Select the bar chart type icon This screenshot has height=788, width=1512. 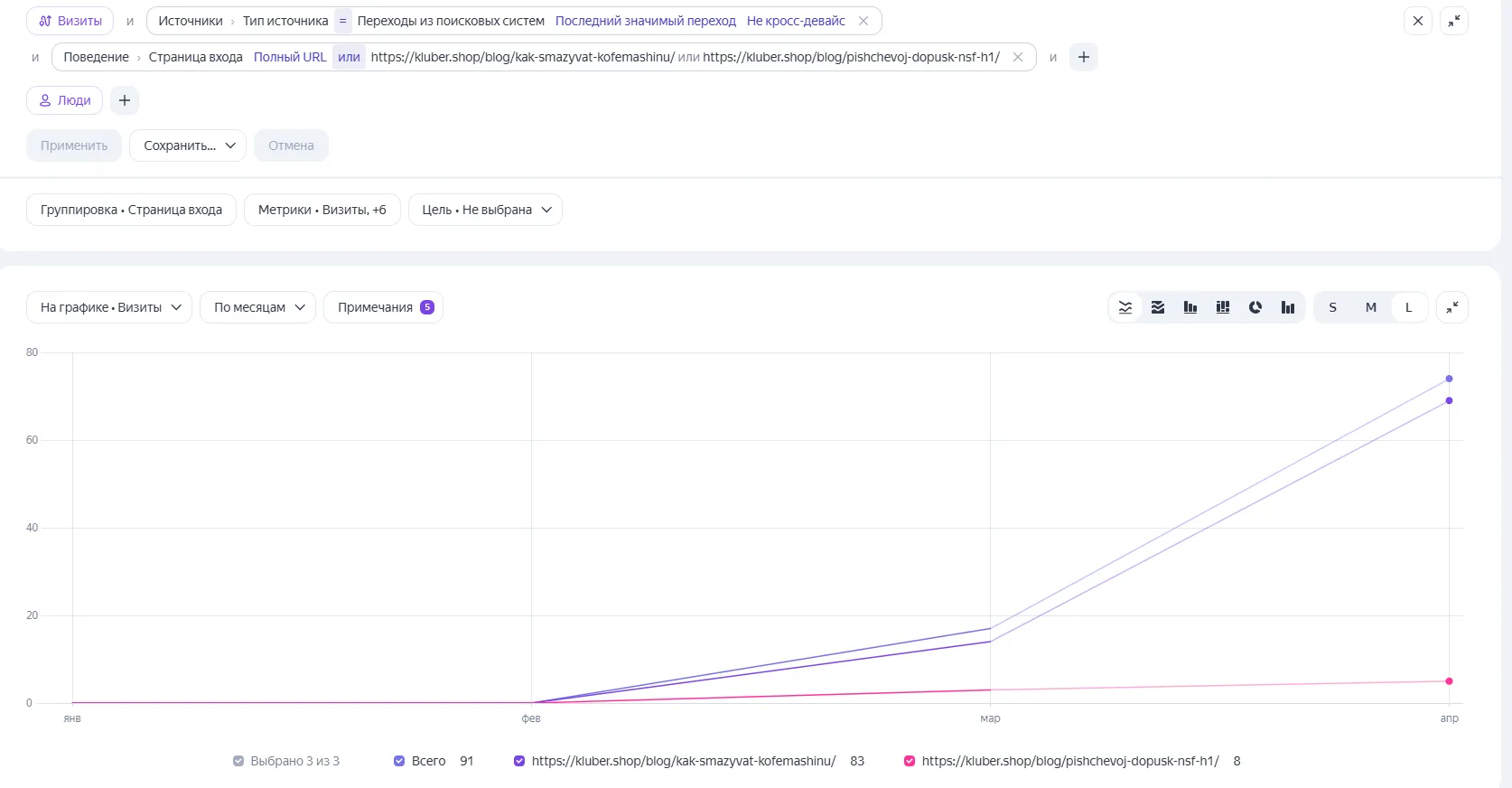1190,307
